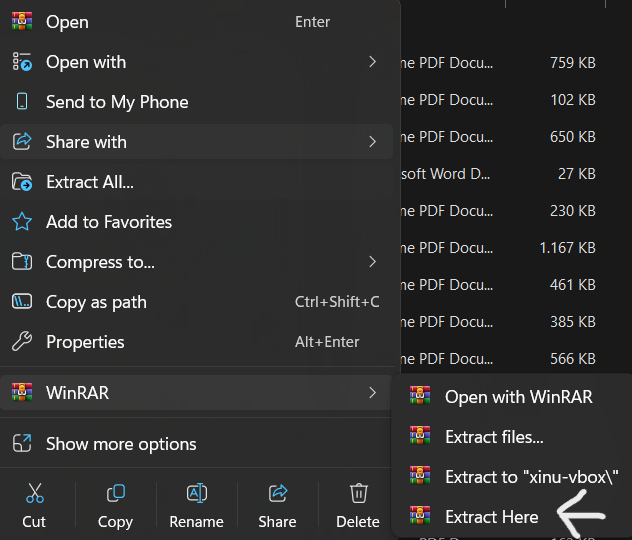Open the Share with menu entry
The width and height of the screenshot is (632, 540).
(196, 141)
